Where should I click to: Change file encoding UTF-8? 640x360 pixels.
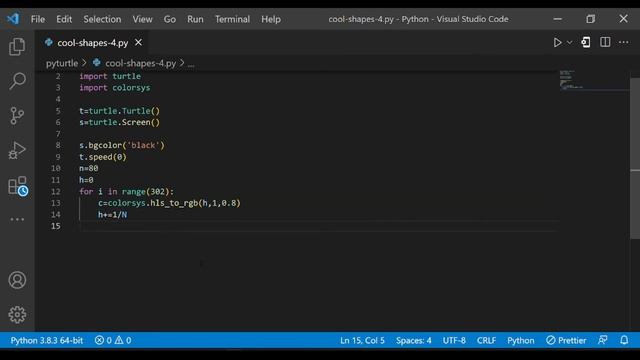(x=454, y=340)
